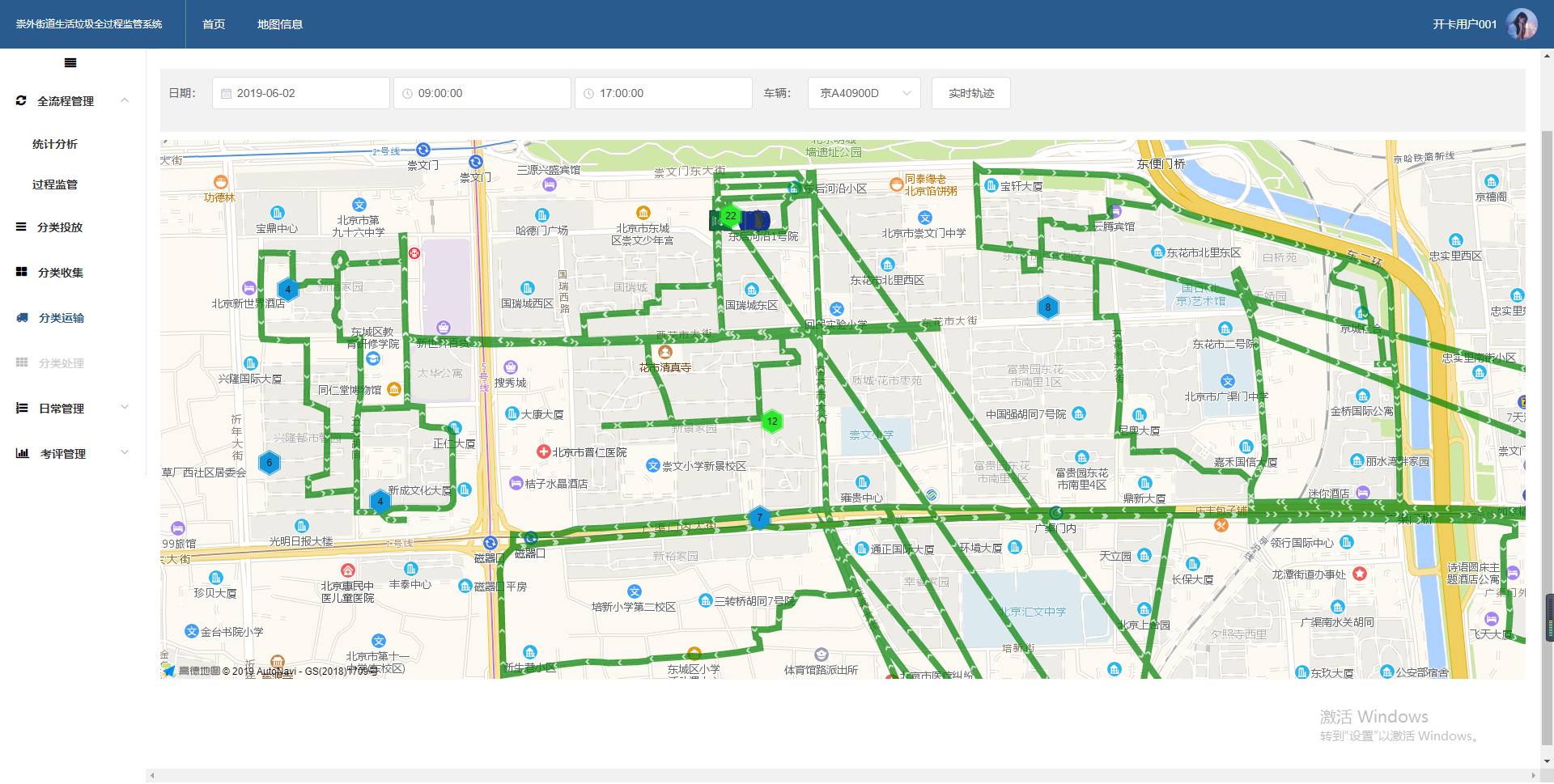The image size is (1554, 784).
Task: Open the 地图信息 navigation tab
Action: point(280,24)
